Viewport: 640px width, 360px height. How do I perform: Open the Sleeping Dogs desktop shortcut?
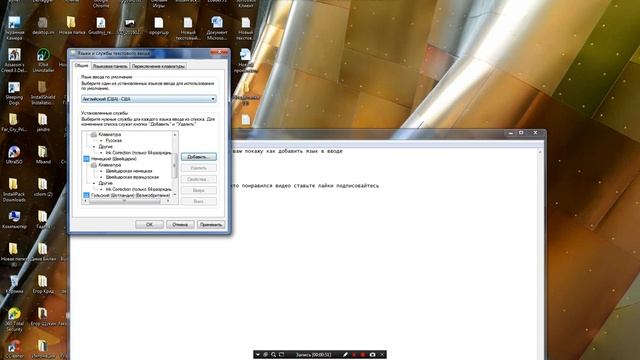pos(14,93)
